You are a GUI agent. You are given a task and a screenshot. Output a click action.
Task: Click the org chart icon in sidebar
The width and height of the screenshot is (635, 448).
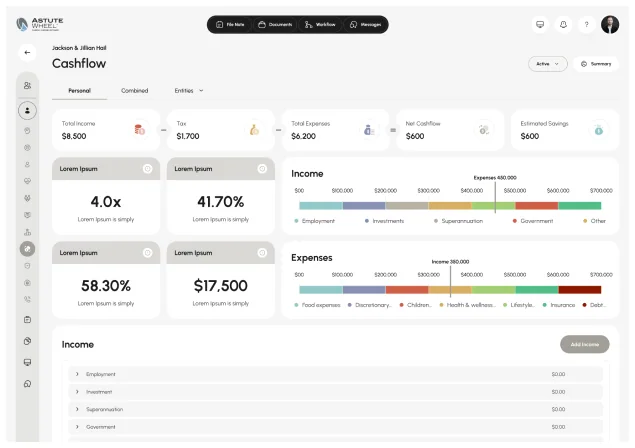(x=27, y=232)
